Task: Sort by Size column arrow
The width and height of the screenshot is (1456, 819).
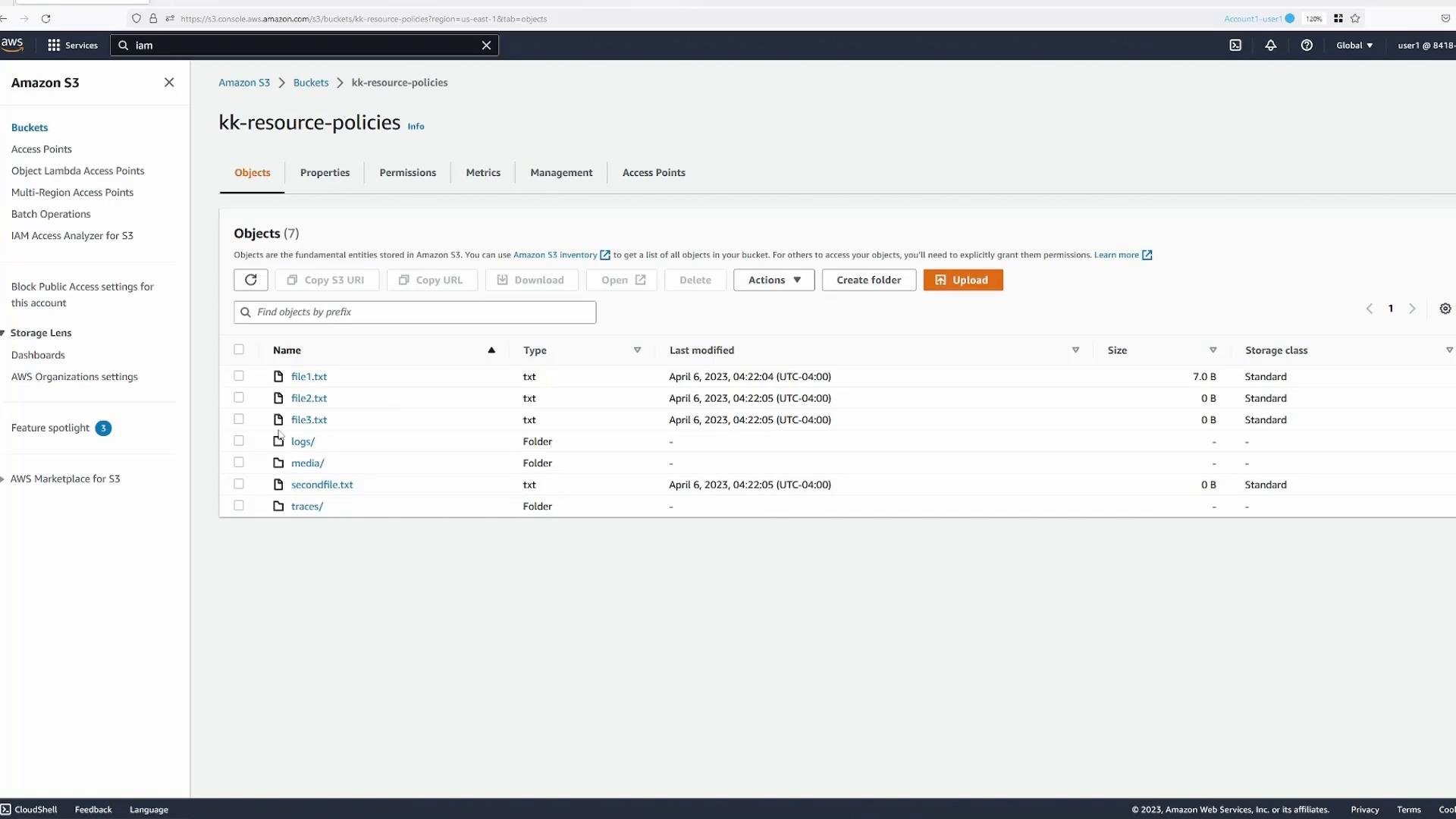Action: [1213, 350]
